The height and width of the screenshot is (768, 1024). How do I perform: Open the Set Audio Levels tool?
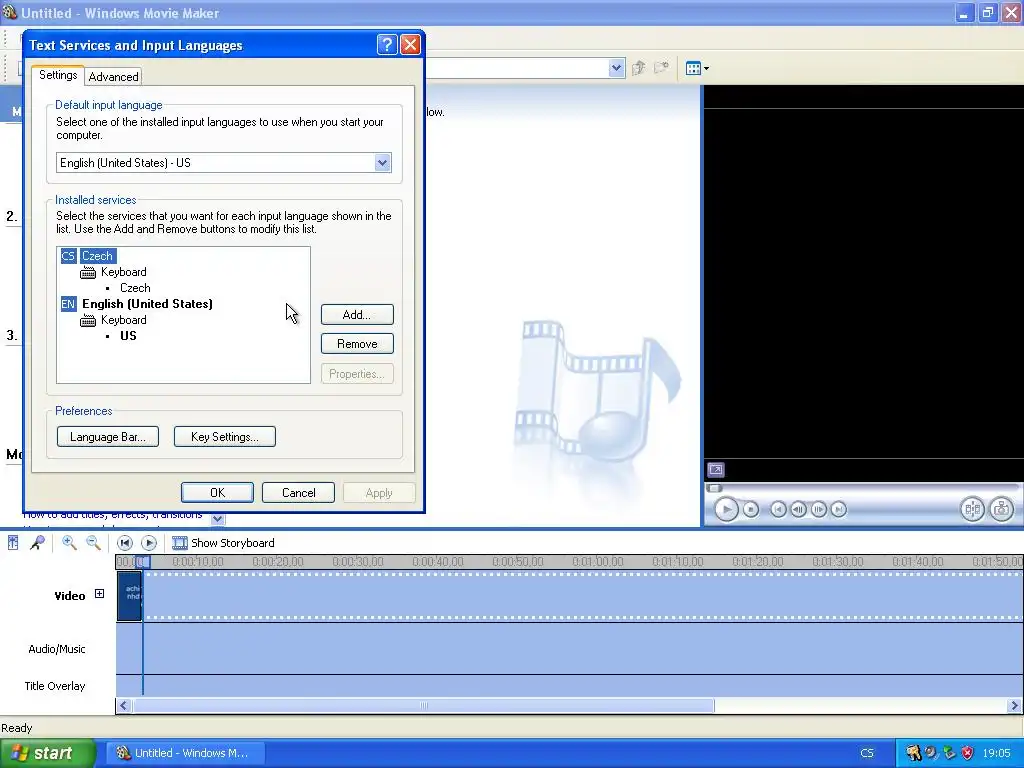tap(13, 543)
